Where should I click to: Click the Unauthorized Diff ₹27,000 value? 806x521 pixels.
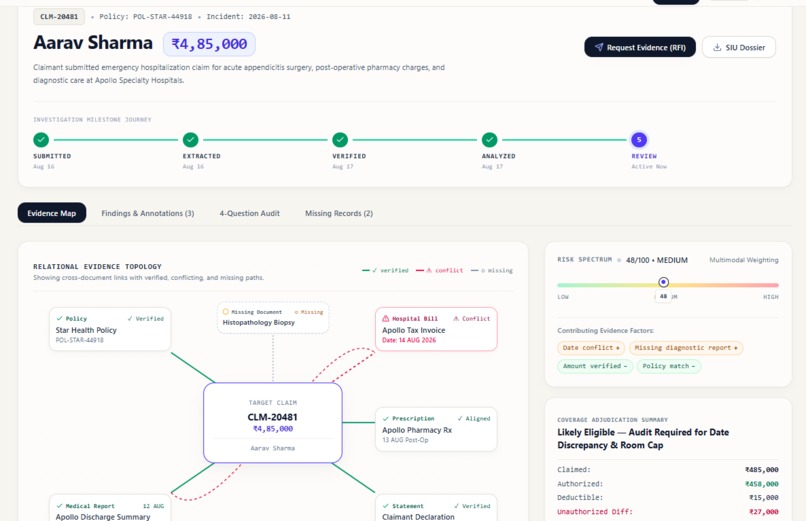coord(763,512)
